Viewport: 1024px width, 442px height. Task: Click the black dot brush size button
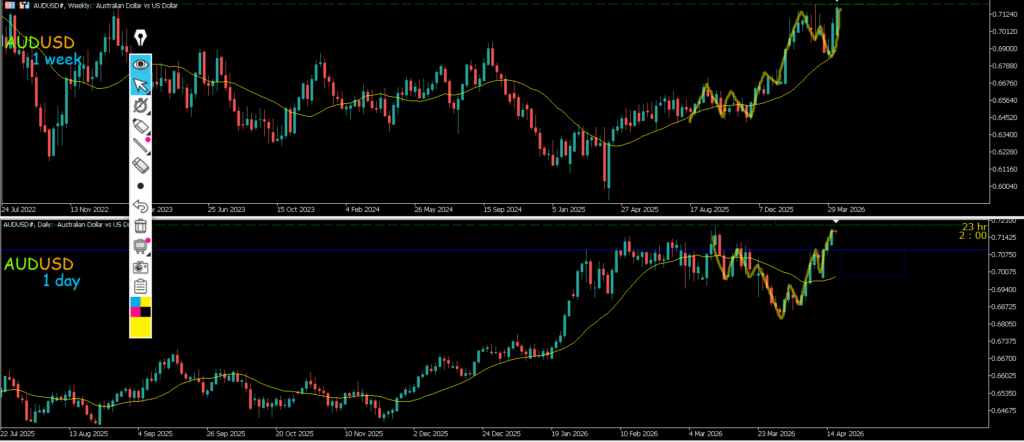(141, 186)
